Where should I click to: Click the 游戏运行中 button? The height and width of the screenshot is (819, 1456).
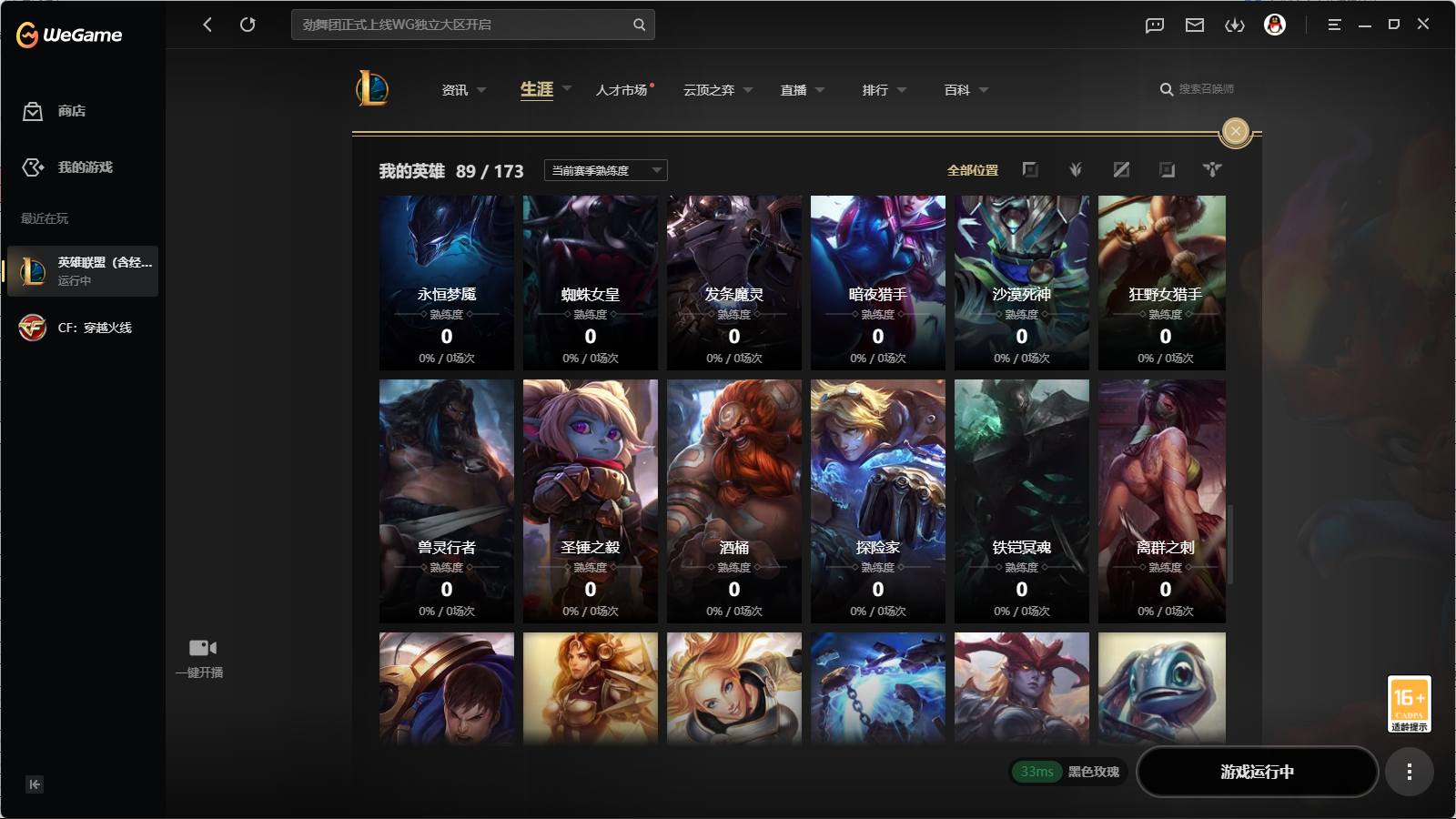pyautogui.click(x=1258, y=772)
